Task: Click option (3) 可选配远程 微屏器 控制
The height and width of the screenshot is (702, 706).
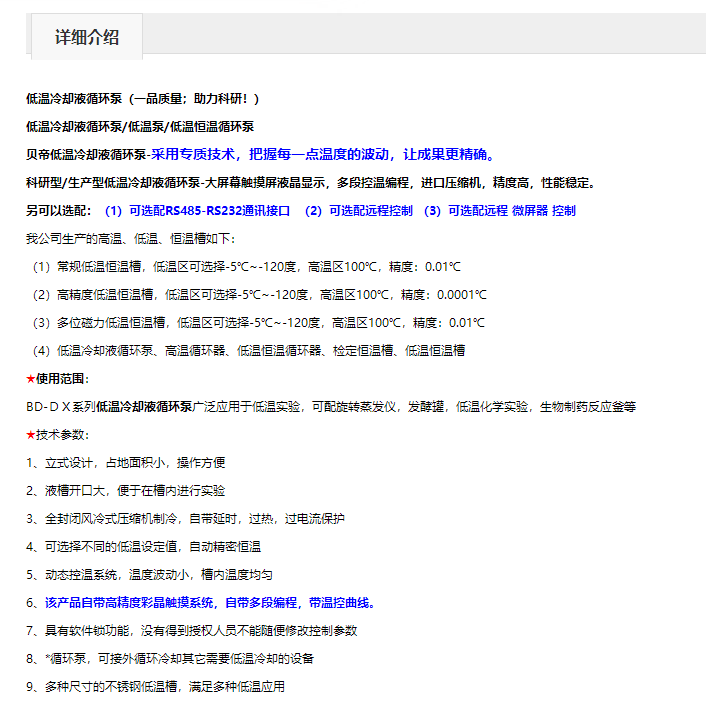Action: coord(499,211)
